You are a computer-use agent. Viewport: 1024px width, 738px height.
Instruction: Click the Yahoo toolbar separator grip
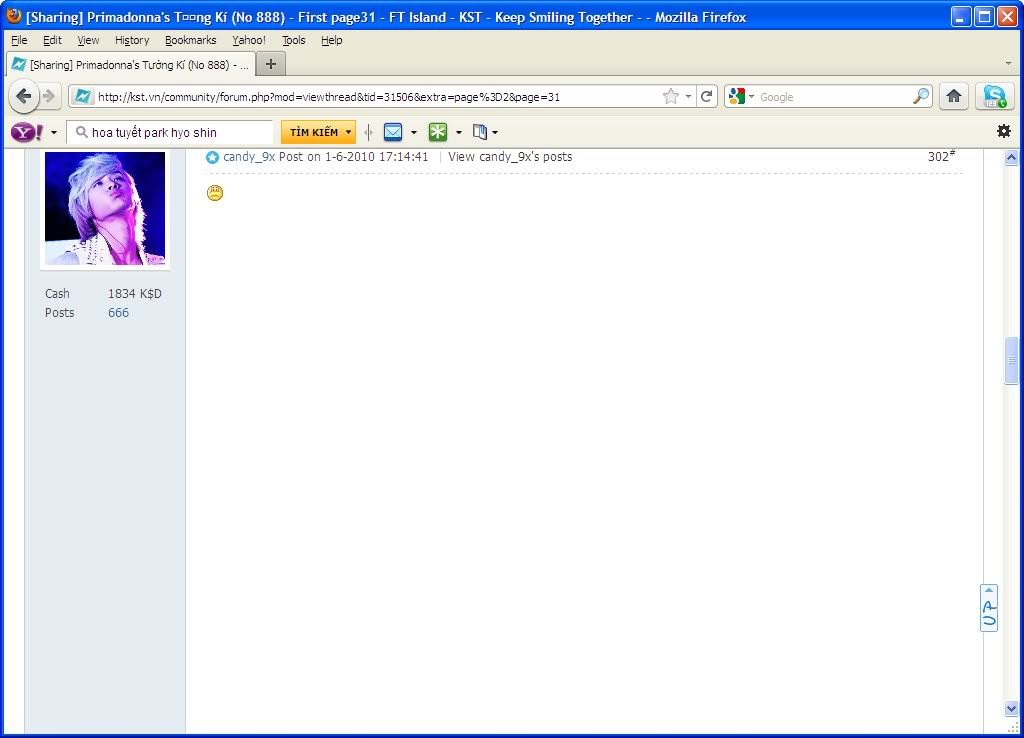369,132
